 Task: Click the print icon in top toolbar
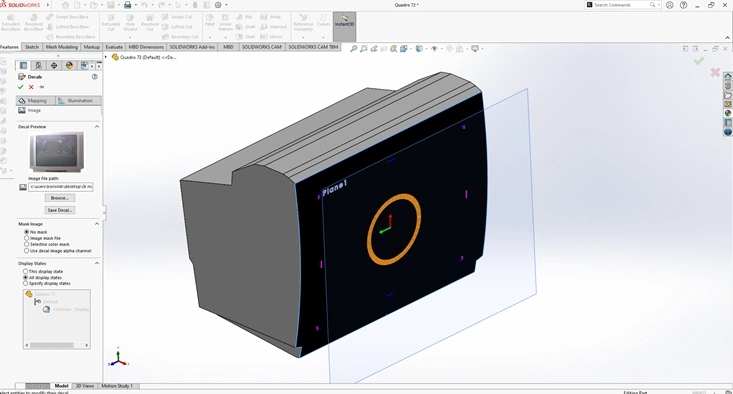(x=127, y=5)
